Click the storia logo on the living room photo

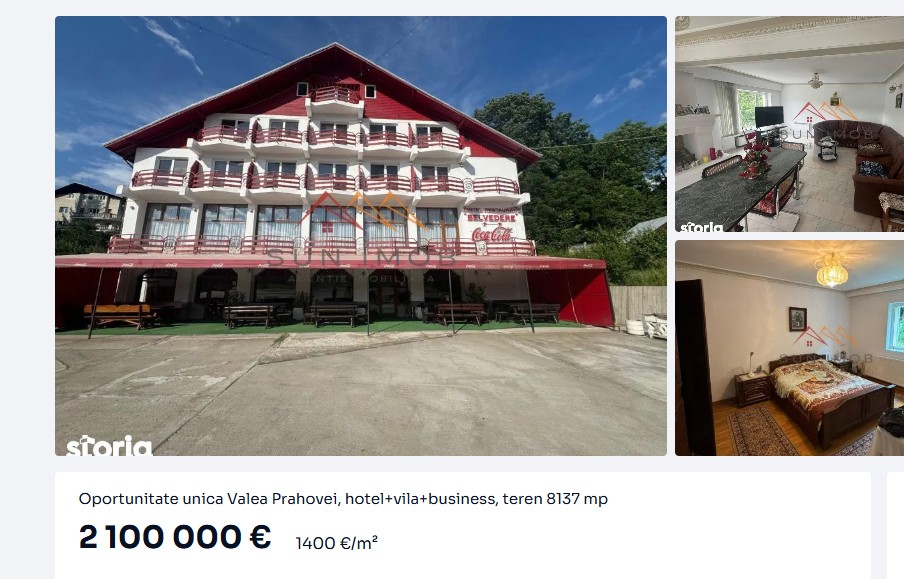(x=701, y=227)
